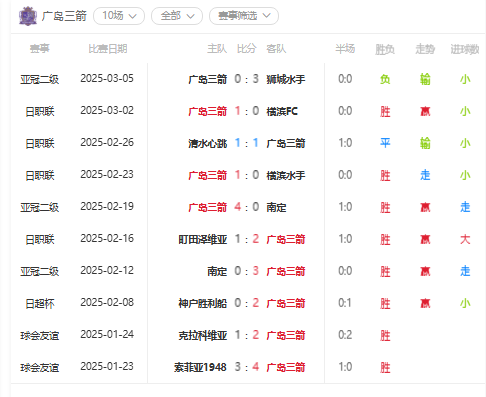Select date 2025-01-23 cell
This screenshot has height=397, width=486.
coord(107,366)
